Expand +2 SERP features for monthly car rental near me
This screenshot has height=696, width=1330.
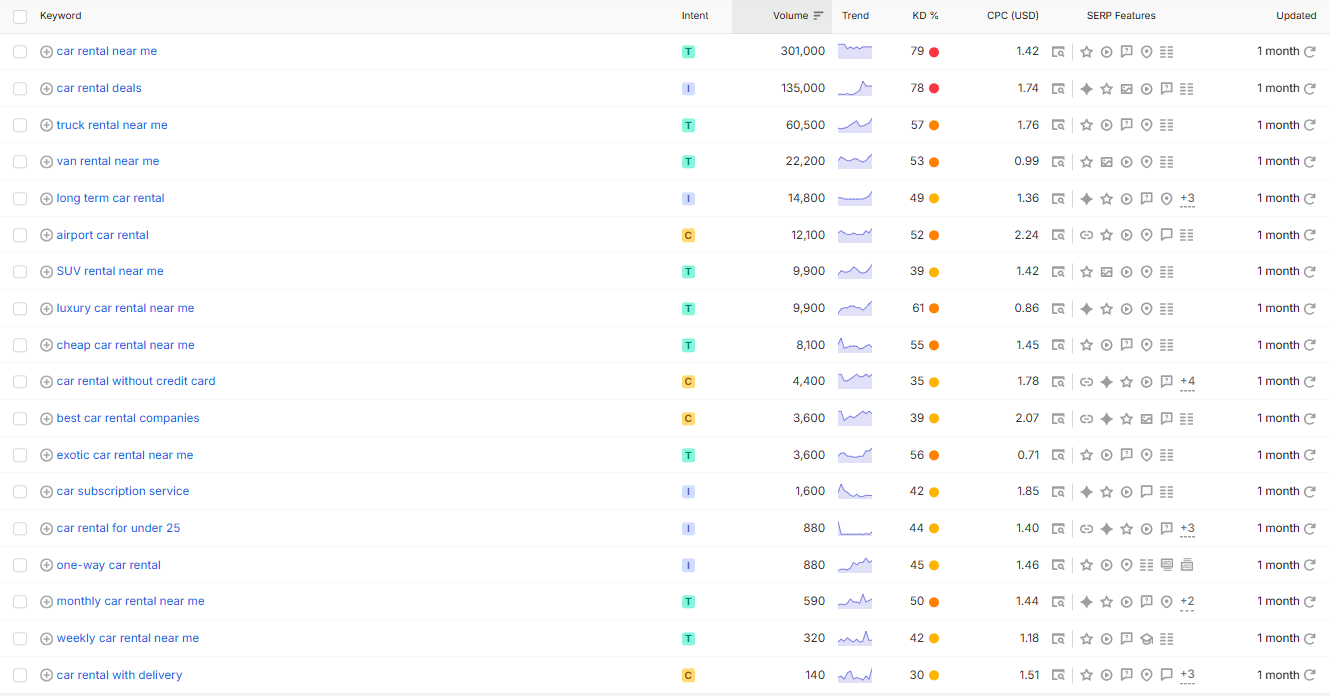coord(1187,602)
